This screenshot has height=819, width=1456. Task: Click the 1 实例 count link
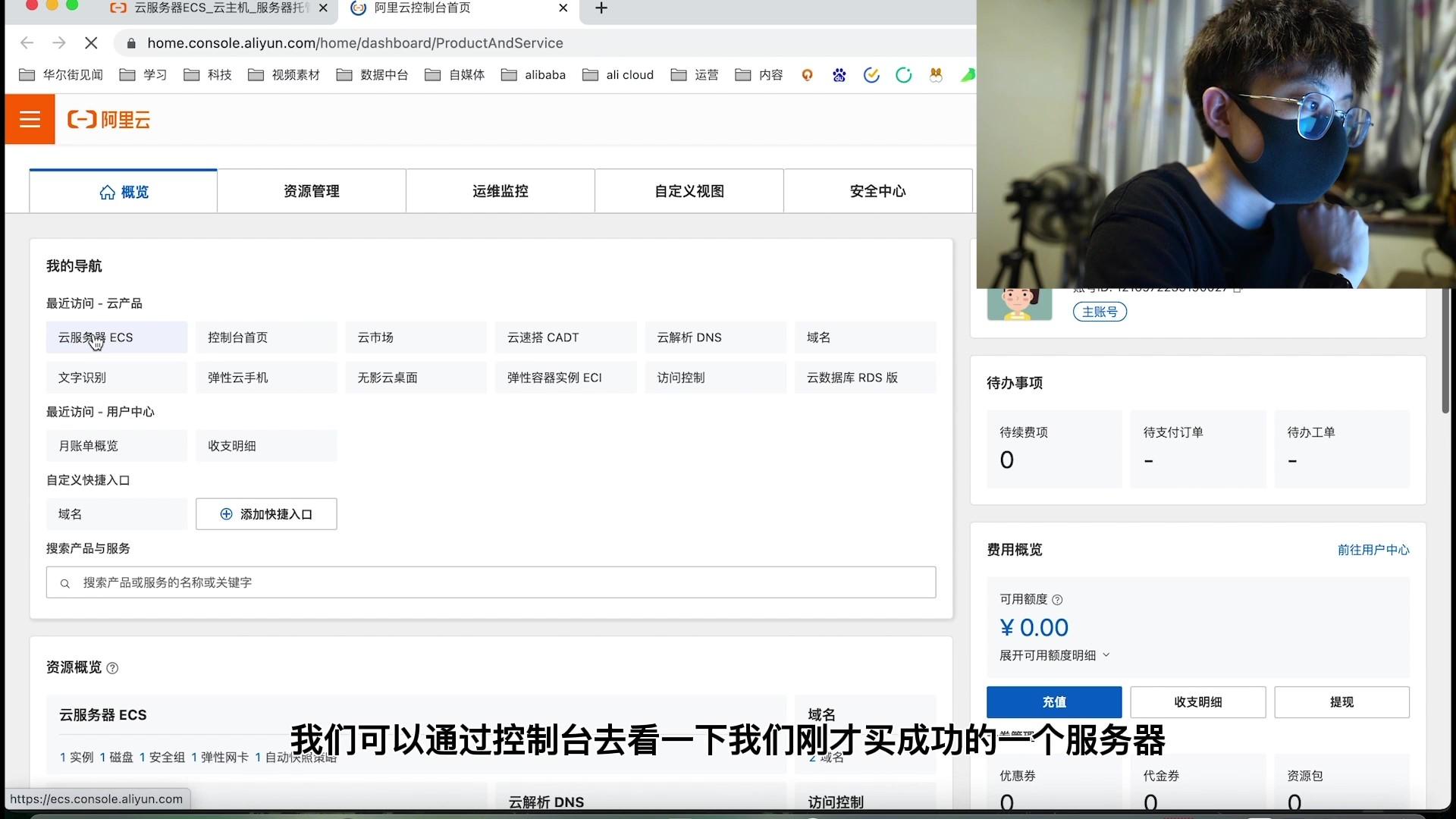coord(77,758)
